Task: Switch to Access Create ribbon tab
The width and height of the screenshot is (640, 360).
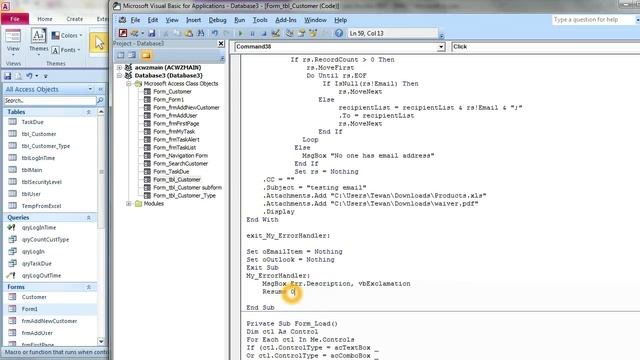Action: [x=75, y=19]
